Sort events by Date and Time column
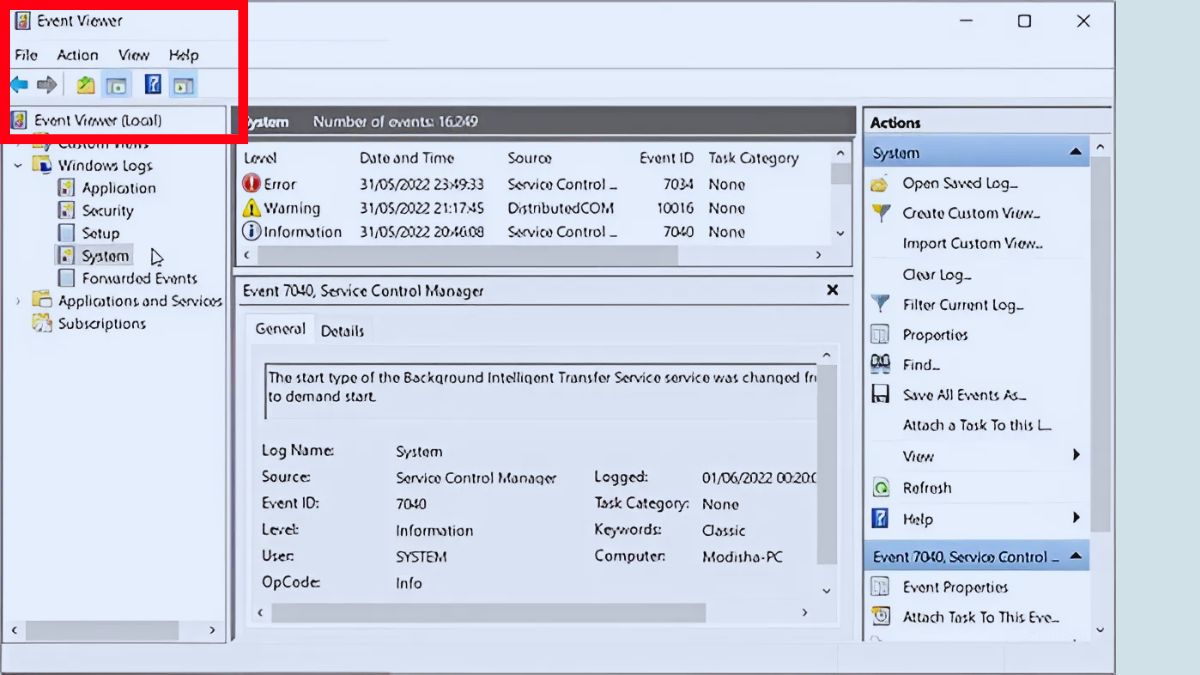This screenshot has width=1200, height=675. 407,158
